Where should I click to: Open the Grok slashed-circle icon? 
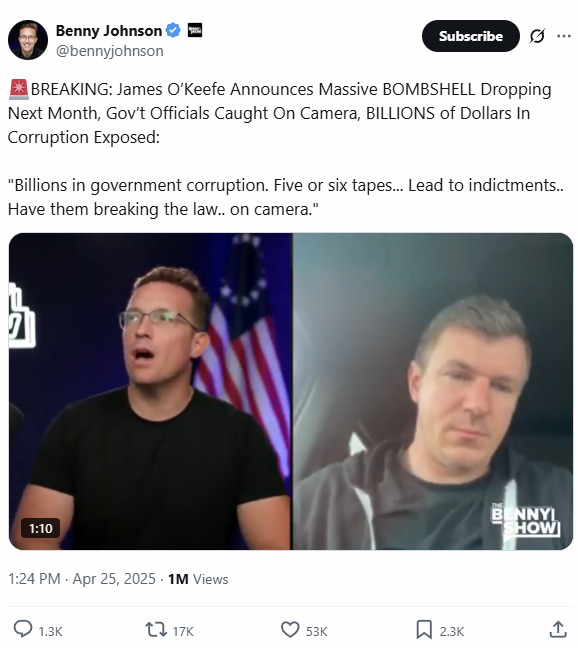[x=537, y=36]
